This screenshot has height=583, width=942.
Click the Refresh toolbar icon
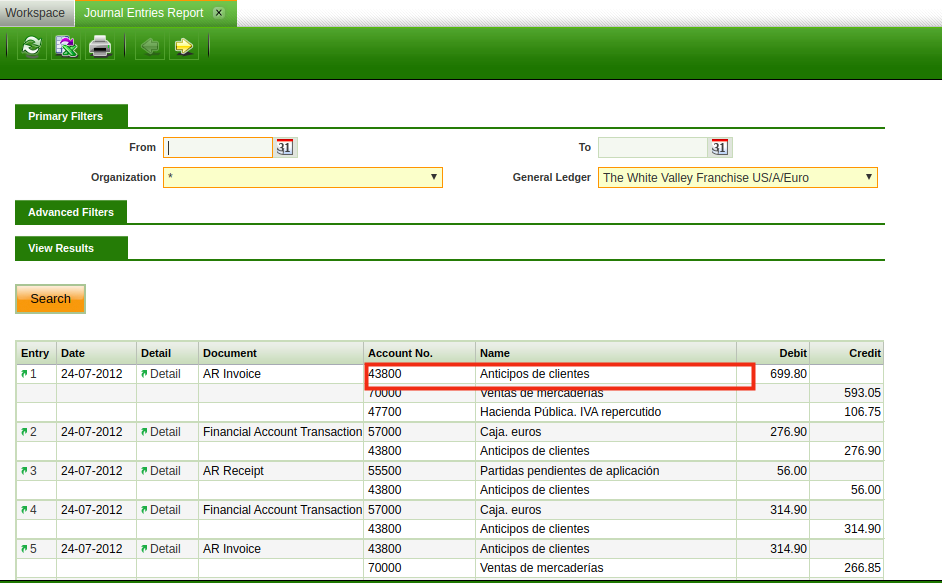32,46
